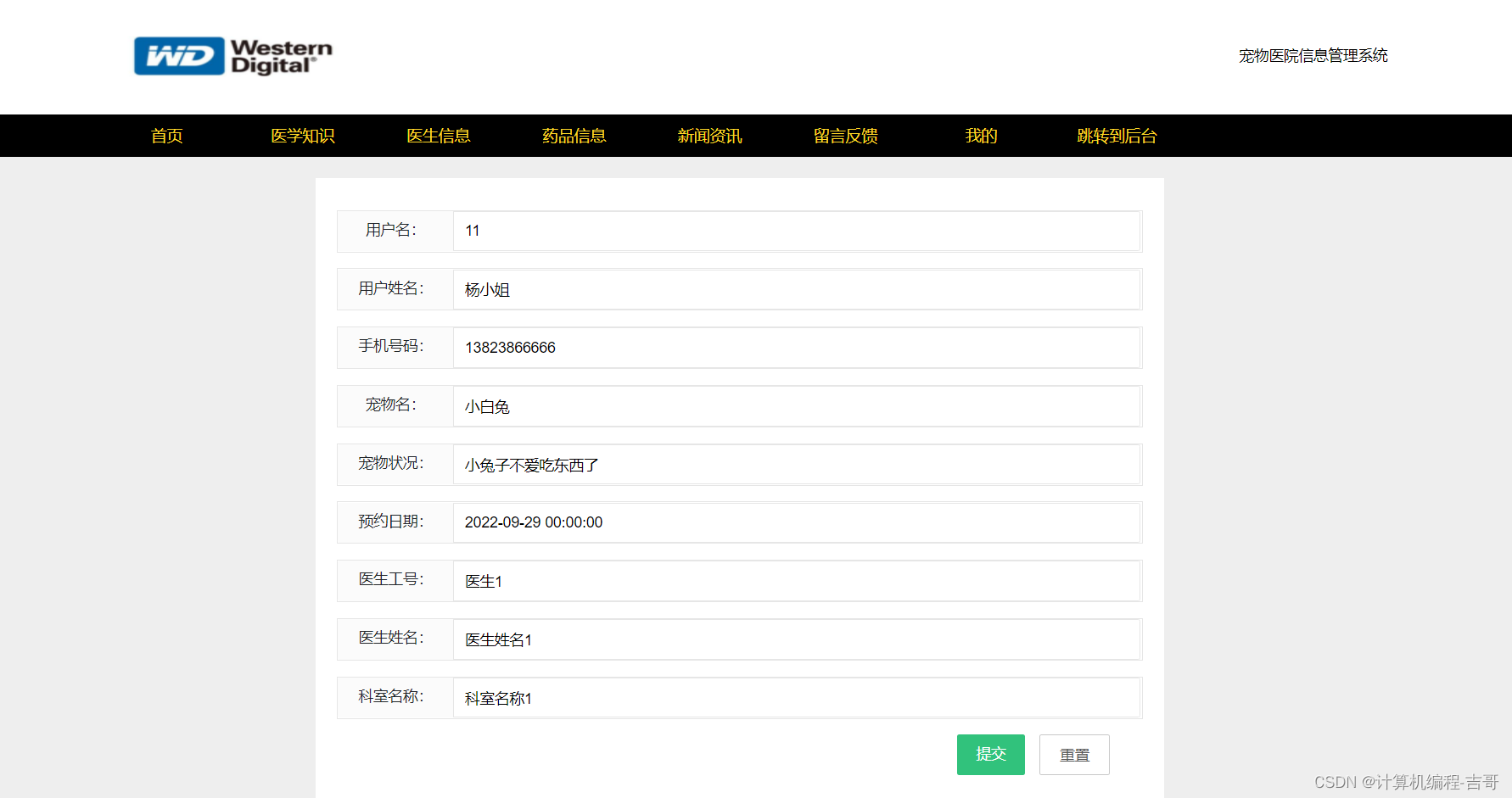Viewport: 1512px width, 798px height.
Task: Click the 手机号码 field 13823866666
Action: coord(797,348)
